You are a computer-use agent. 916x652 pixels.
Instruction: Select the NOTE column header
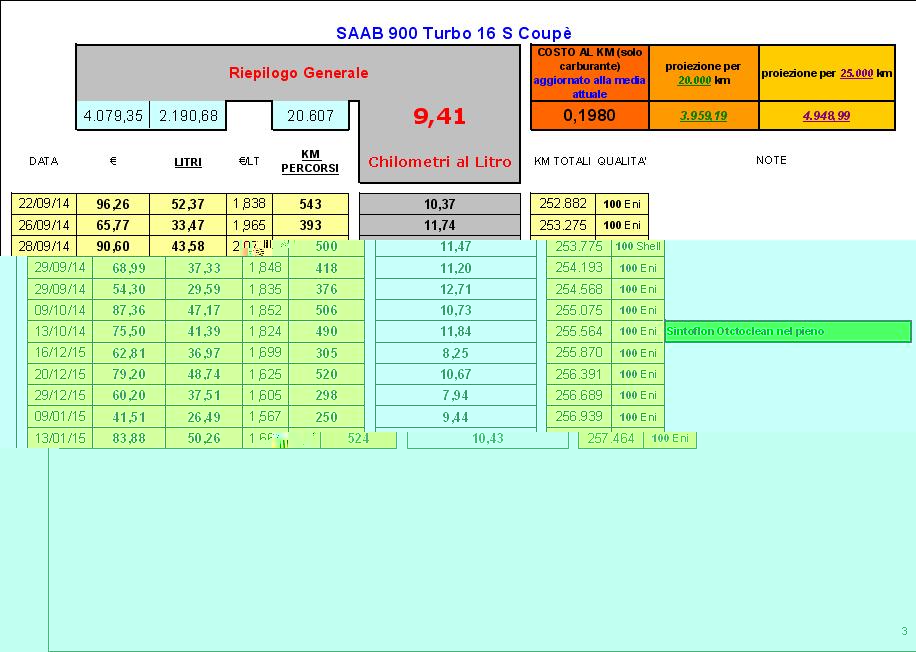[x=771, y=160]
